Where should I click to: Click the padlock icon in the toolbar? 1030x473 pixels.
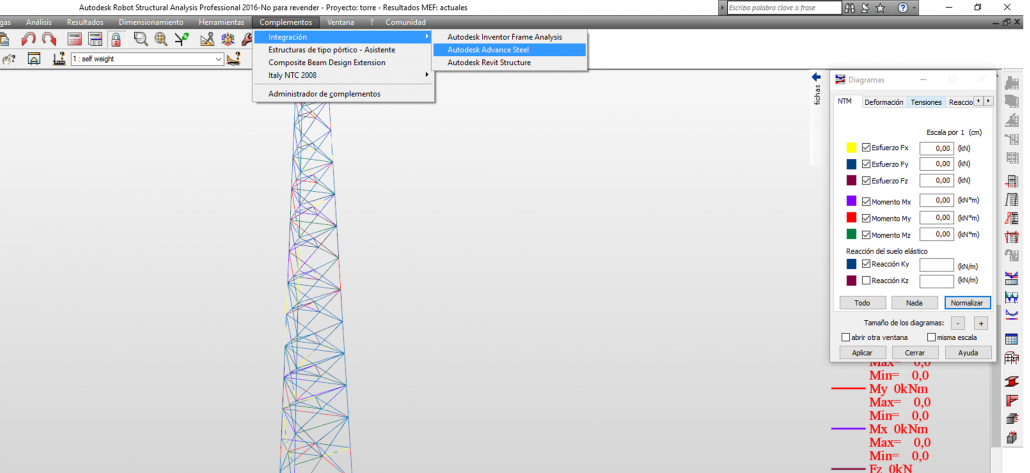pyautogui.click(x=116, y=40)
